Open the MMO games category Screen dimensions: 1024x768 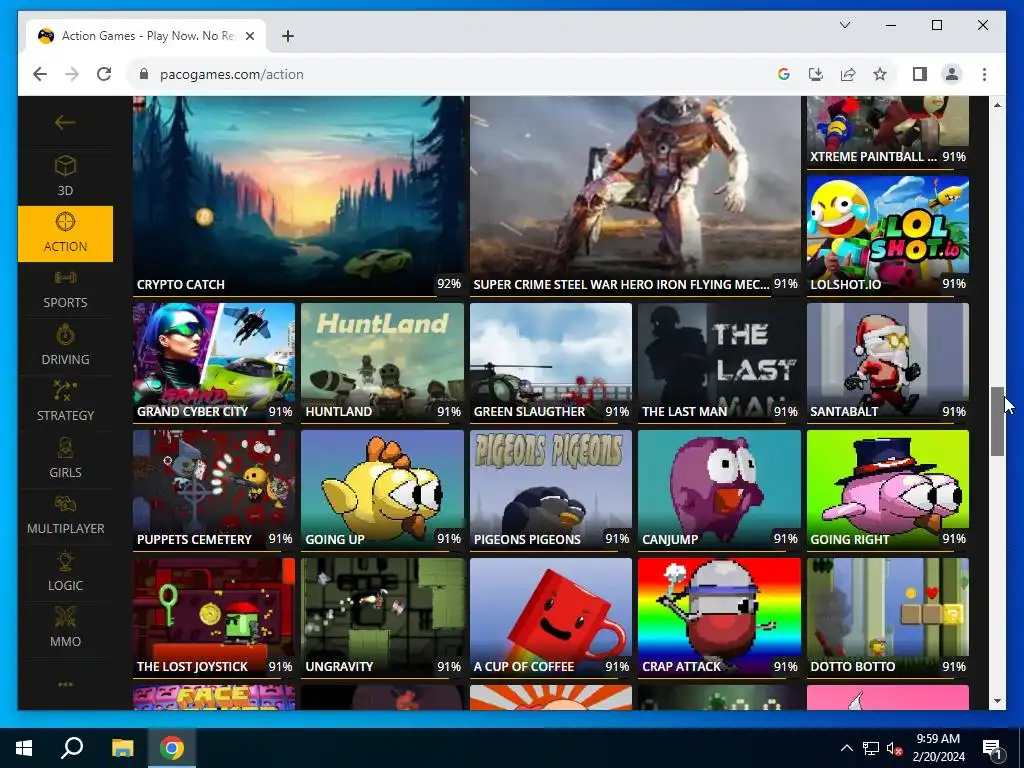pos(65,628)
